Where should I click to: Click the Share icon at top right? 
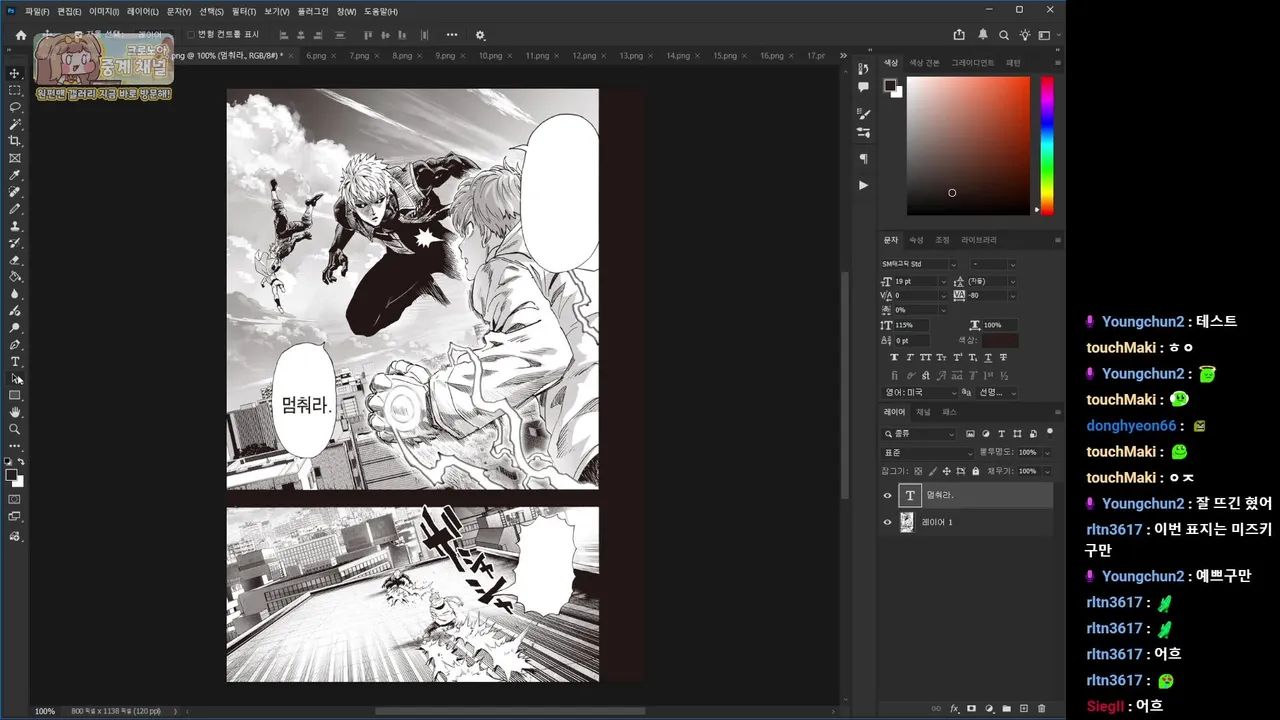959,35
